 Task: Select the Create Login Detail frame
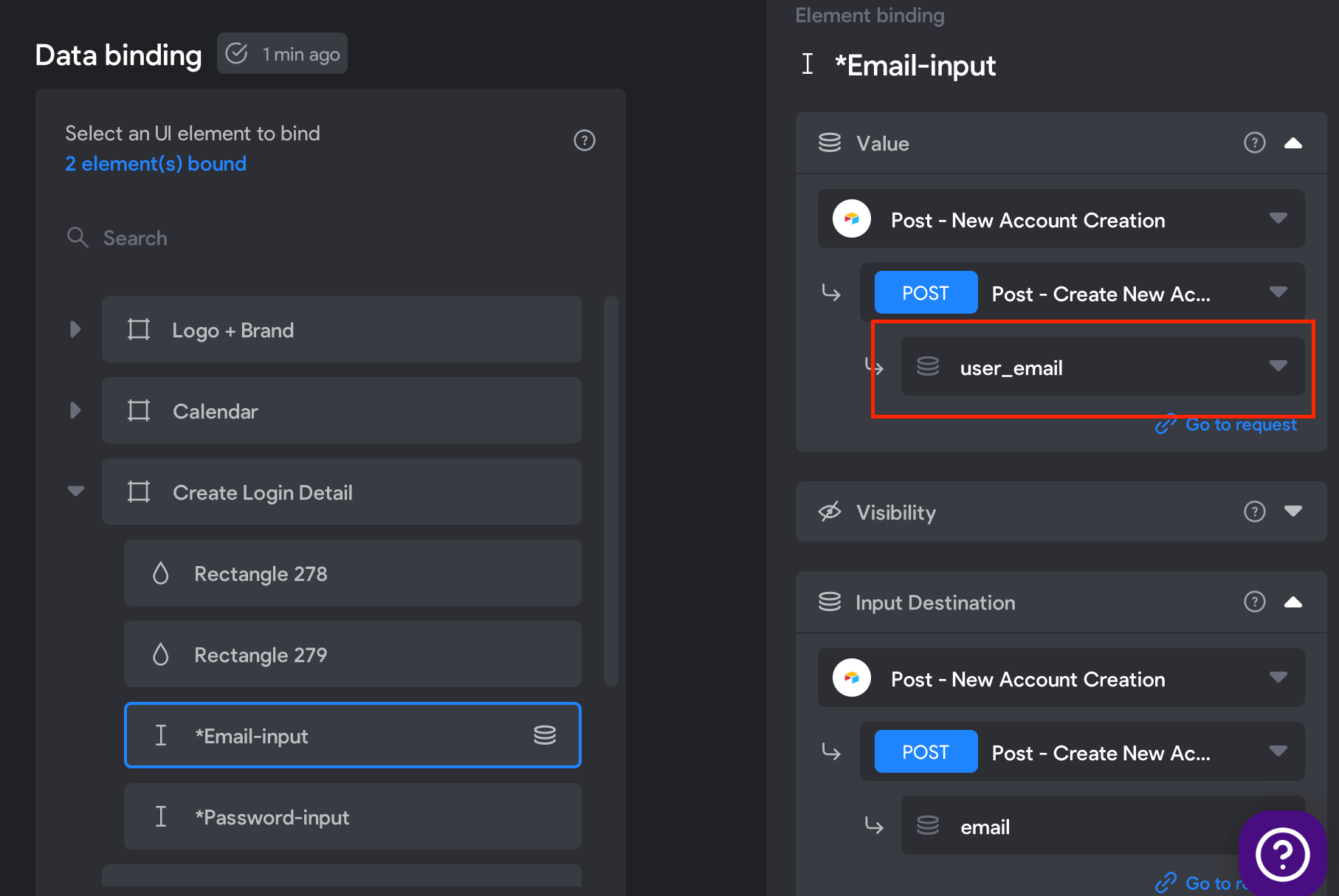click(x=342, y=492)
